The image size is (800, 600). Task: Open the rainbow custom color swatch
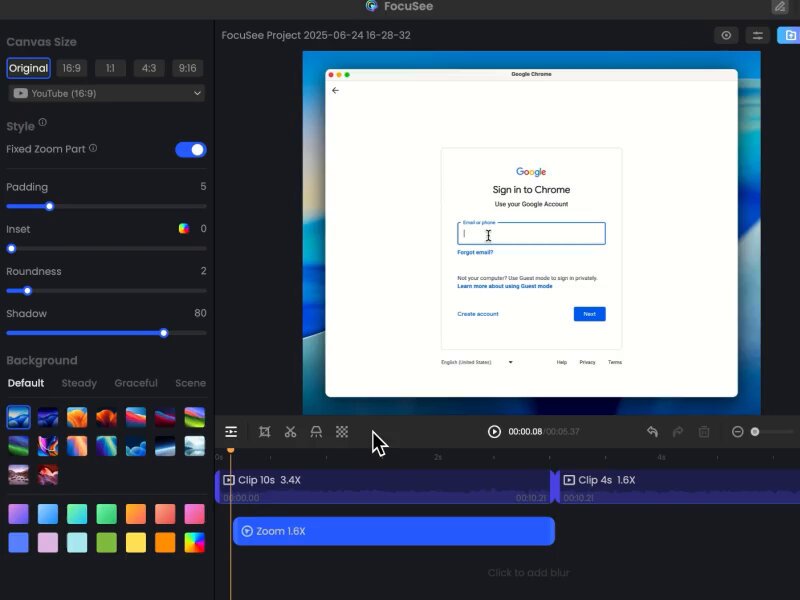(x=194, y=543)
